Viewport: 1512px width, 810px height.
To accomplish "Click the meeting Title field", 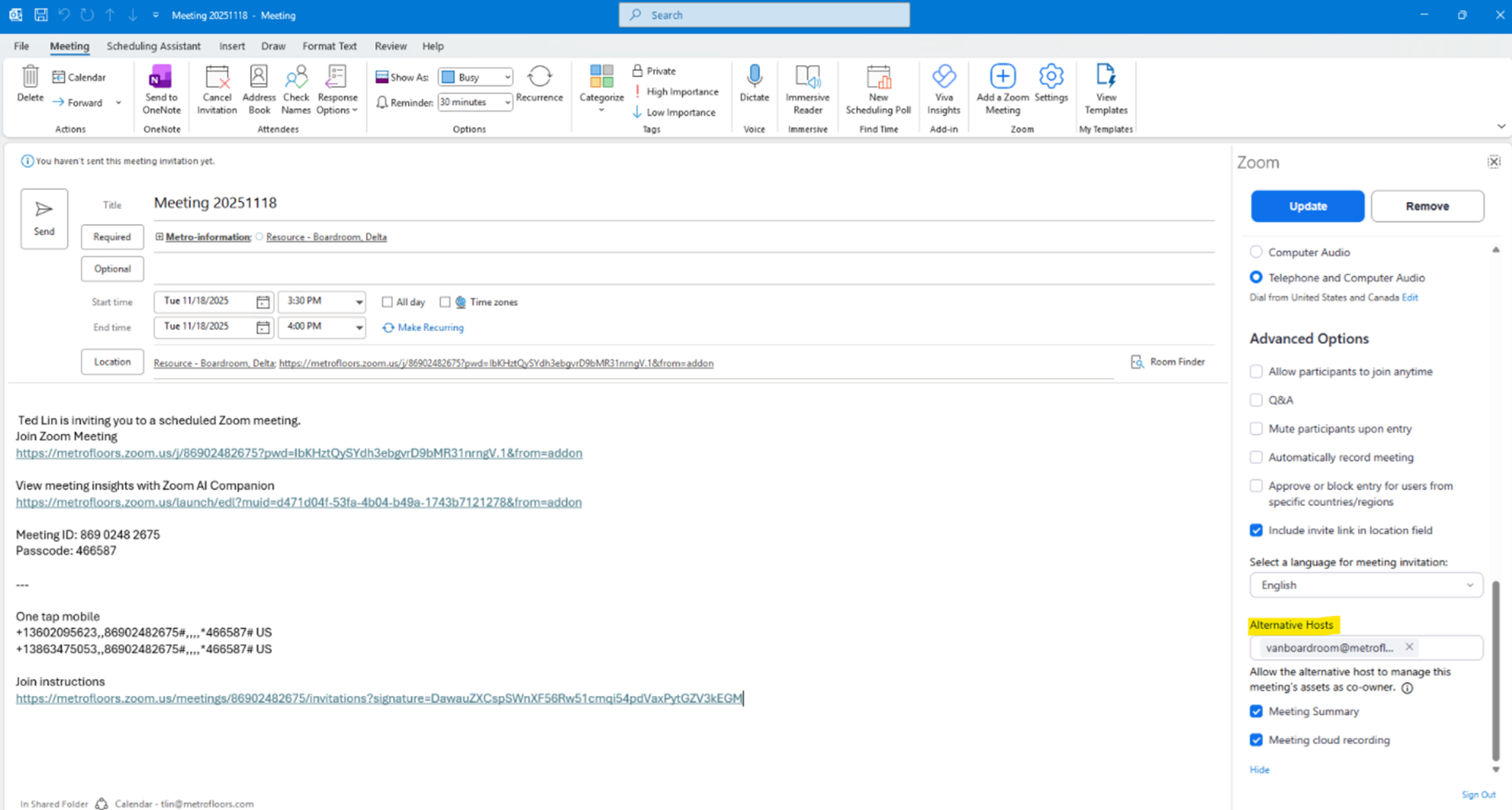I will (683, 203).
